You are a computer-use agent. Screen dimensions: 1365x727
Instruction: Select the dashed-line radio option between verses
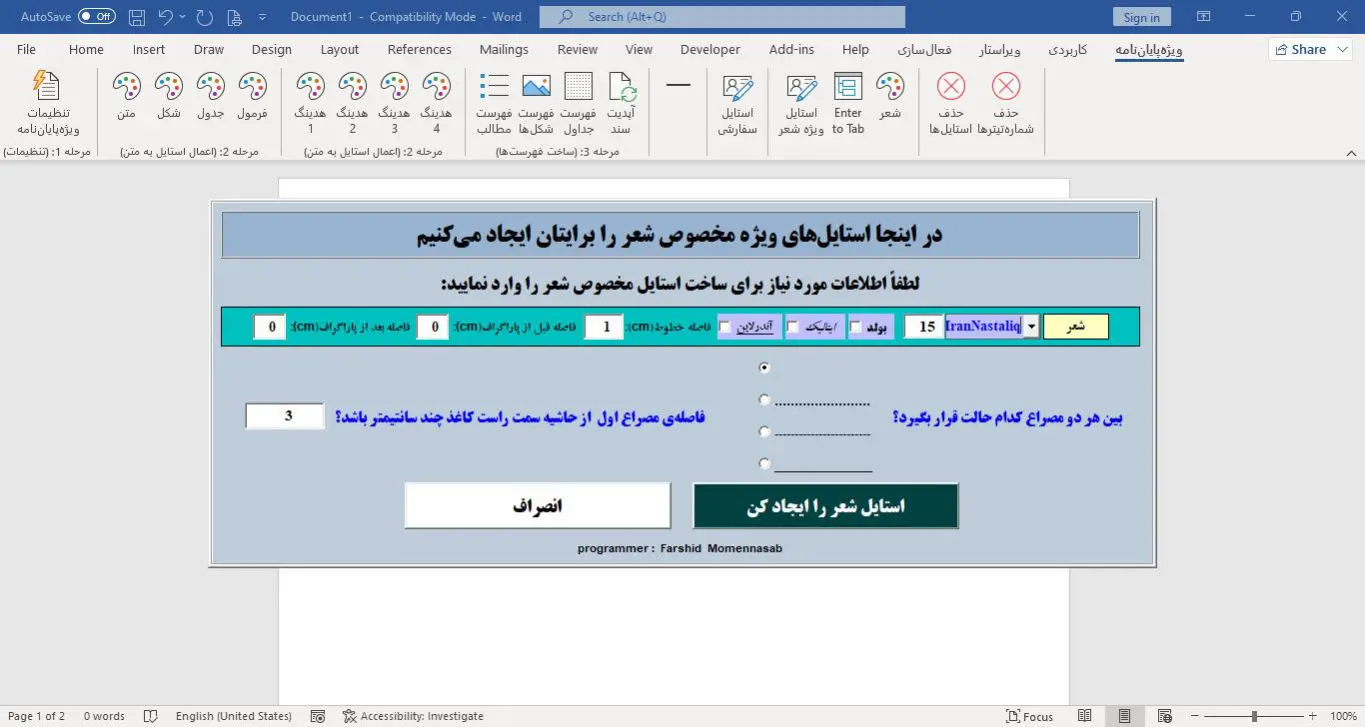tap(764, 431)
